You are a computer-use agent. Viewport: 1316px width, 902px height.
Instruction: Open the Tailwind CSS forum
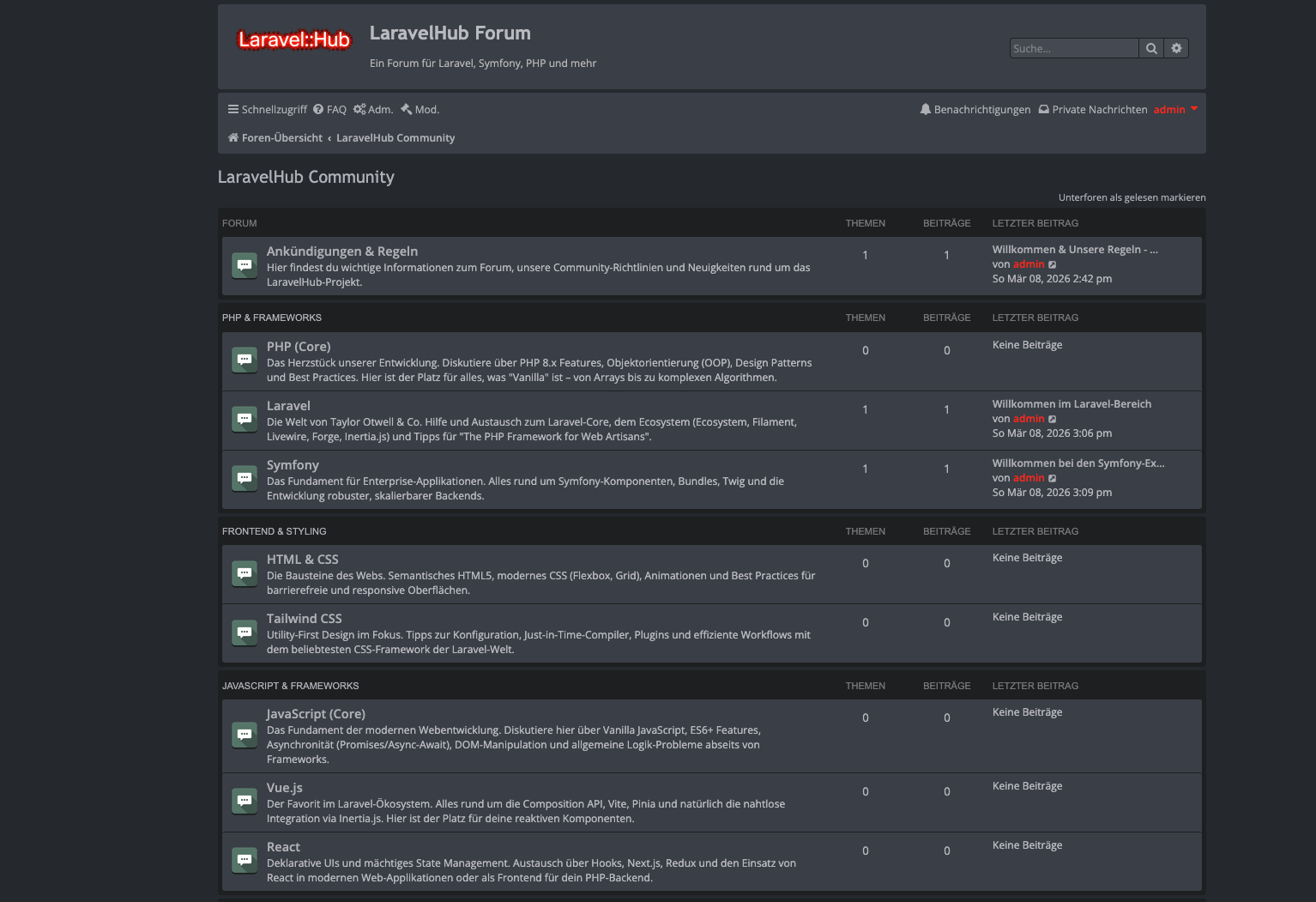click(305, 618)
